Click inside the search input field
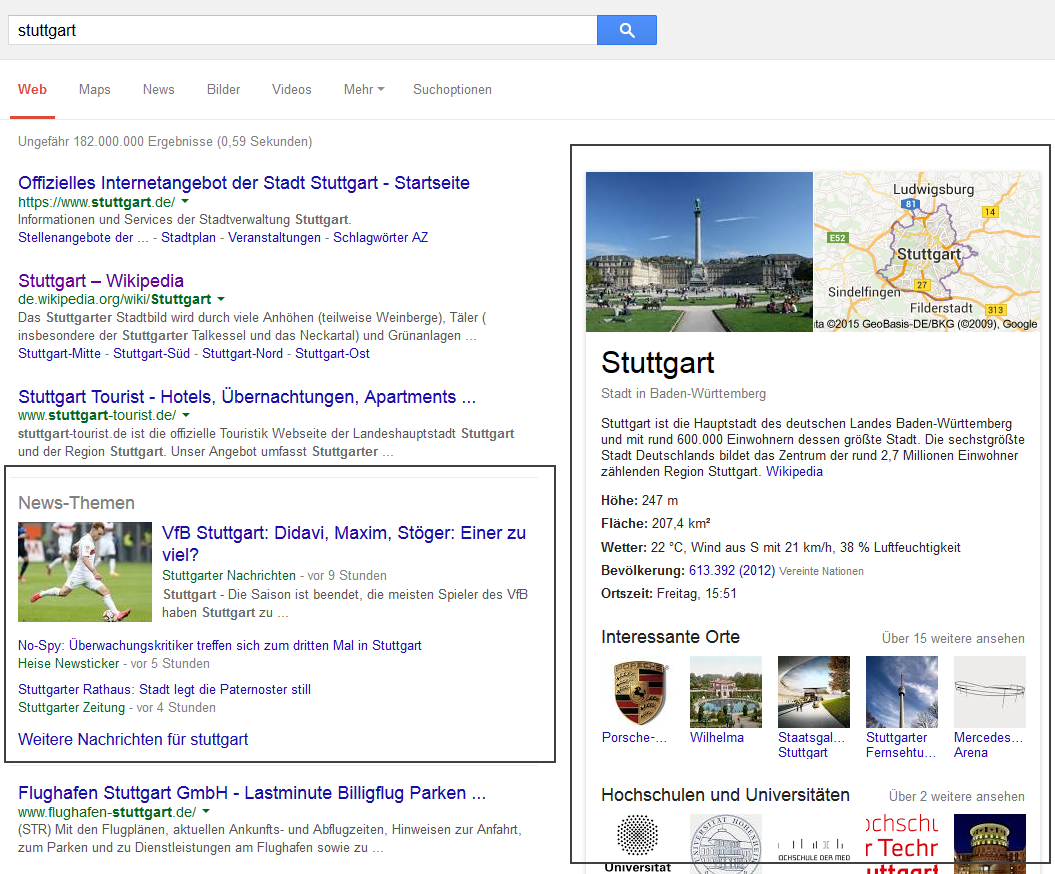Screen dimensions: 1055x874 pyautogui.click(x=300, y=30)
